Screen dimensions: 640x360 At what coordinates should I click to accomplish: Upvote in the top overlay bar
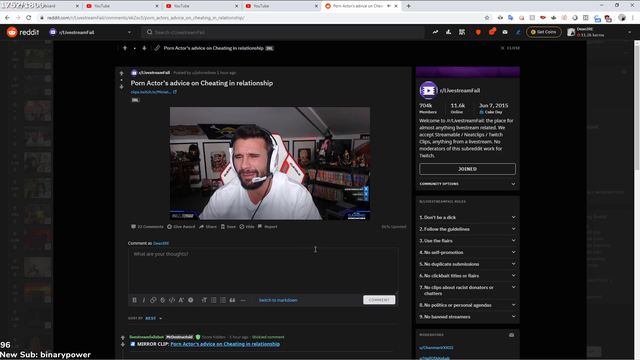coord(125,48)
